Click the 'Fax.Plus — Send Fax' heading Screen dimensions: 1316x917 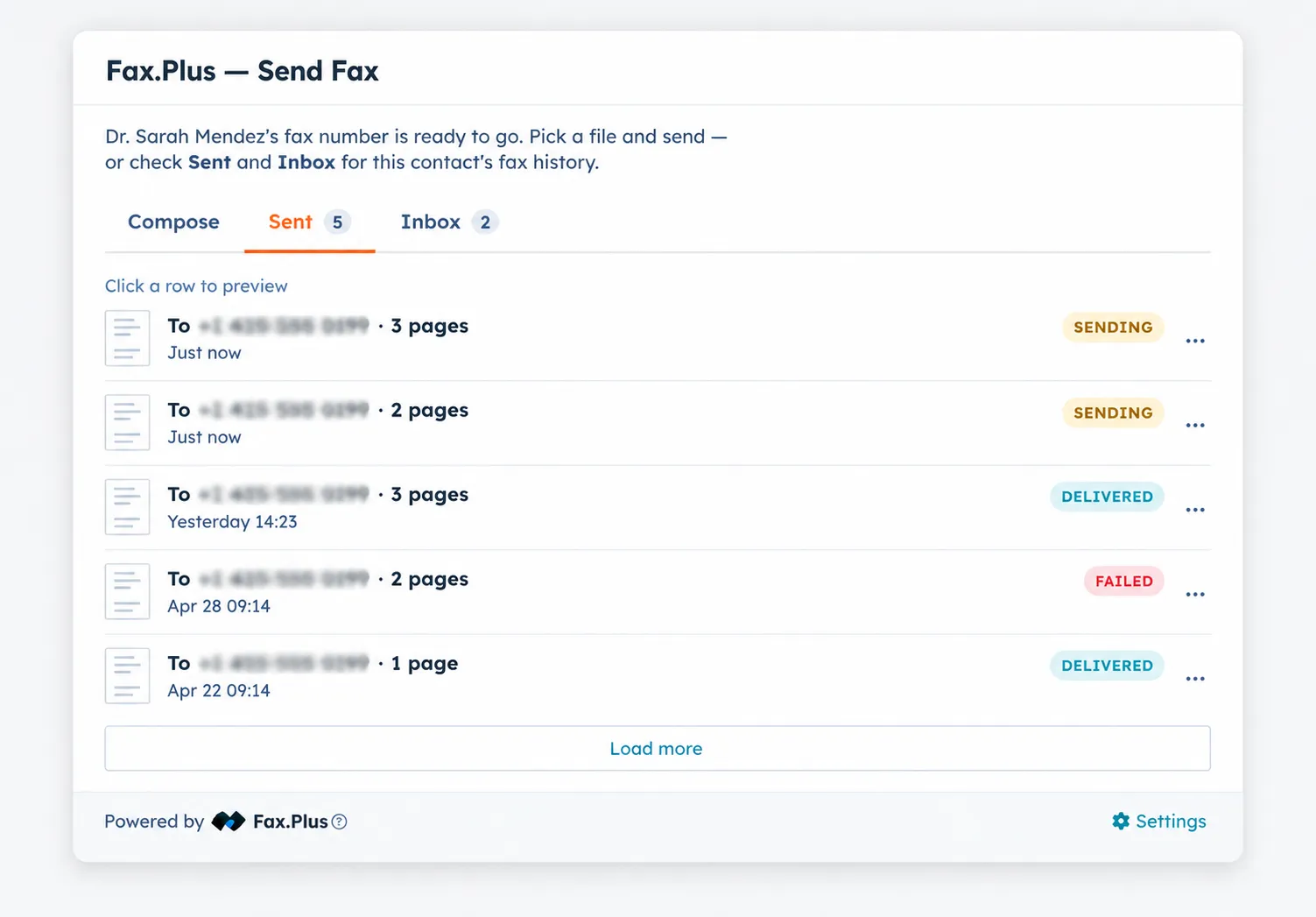point(243,71)
